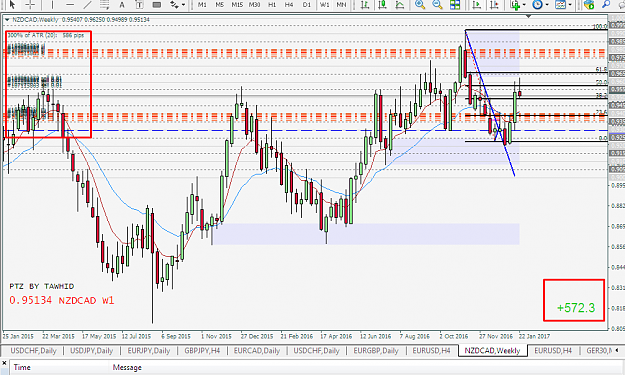
Task: Switch chart to M5 timeframe
Action: point(220,4)
